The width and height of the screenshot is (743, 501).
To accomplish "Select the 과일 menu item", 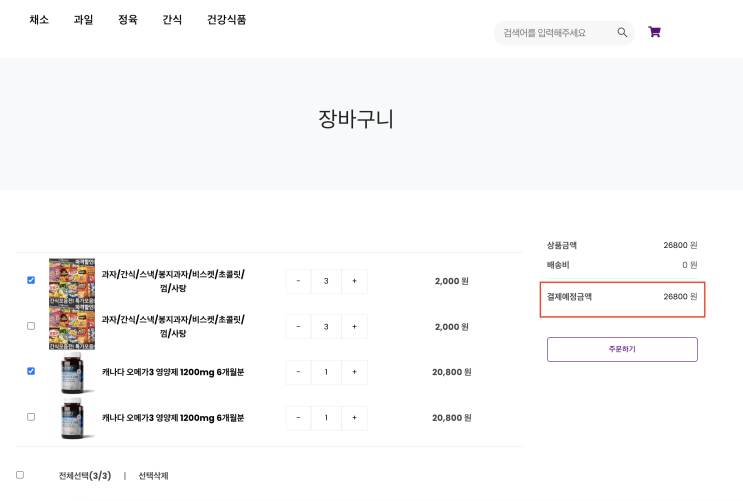I will (83, 20).
